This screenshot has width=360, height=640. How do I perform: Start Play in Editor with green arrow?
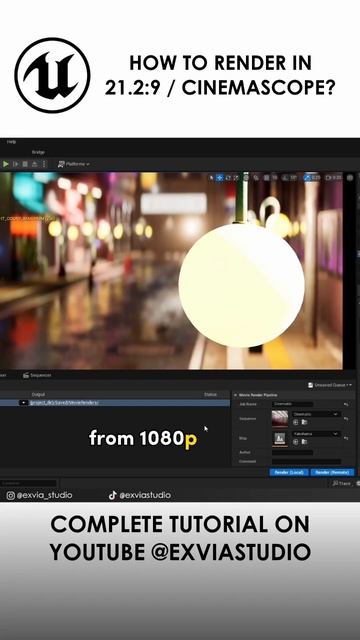point(5,164)
